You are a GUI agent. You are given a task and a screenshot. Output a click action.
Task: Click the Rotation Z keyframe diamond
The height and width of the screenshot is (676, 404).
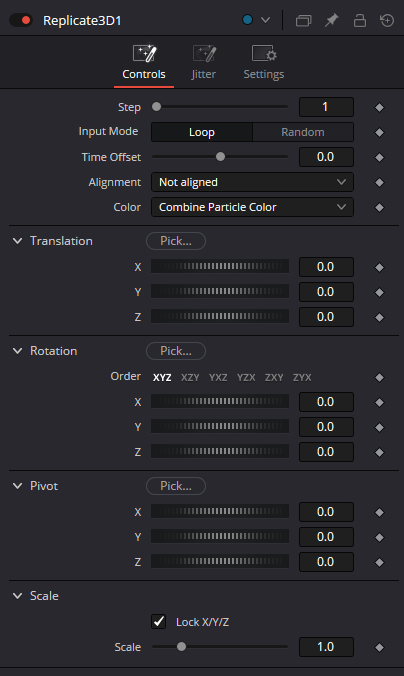pos(379,452)
